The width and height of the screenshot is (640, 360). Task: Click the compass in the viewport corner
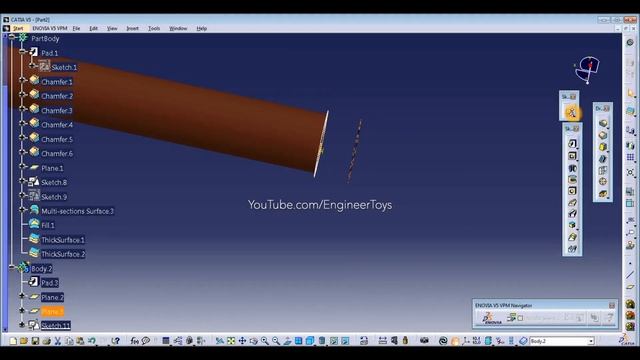pyautogui.click(x=587, y=70)
